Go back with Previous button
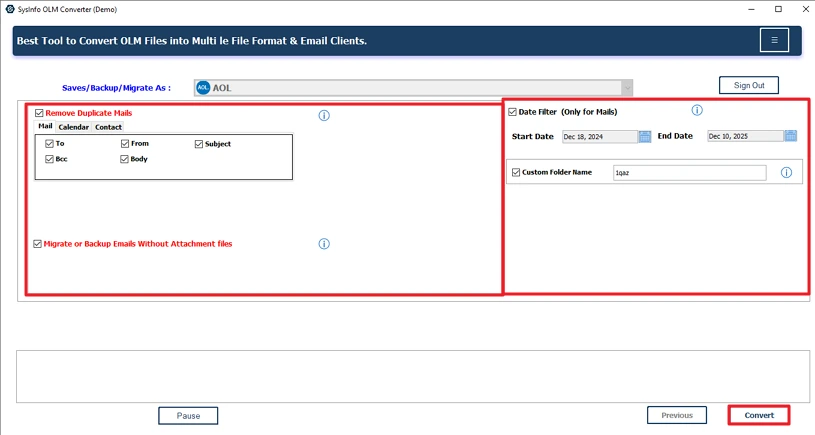The width and height of the screenshot is (815, 435). pos(677,415)
